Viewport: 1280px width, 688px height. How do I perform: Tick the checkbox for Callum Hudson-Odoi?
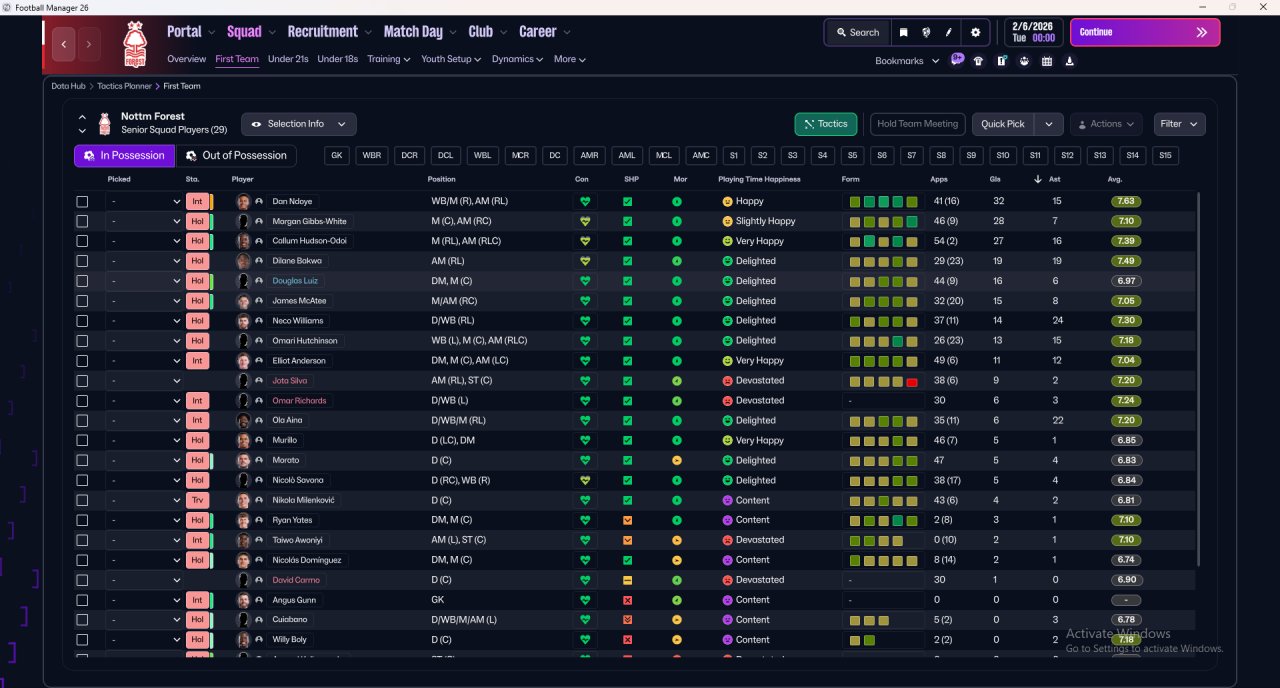click(82, 241)
